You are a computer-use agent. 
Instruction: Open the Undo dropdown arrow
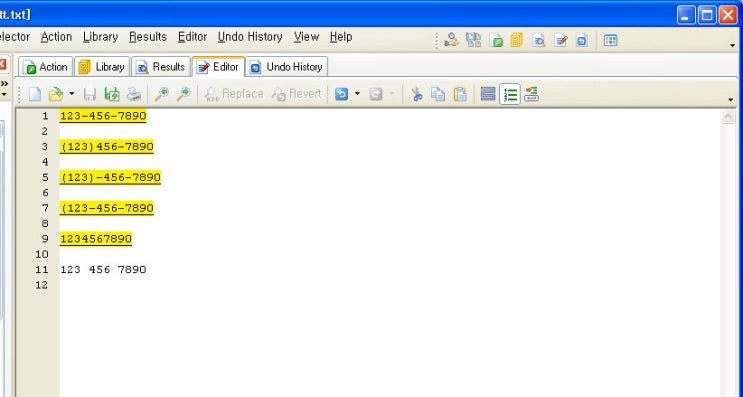click(357, 94)
